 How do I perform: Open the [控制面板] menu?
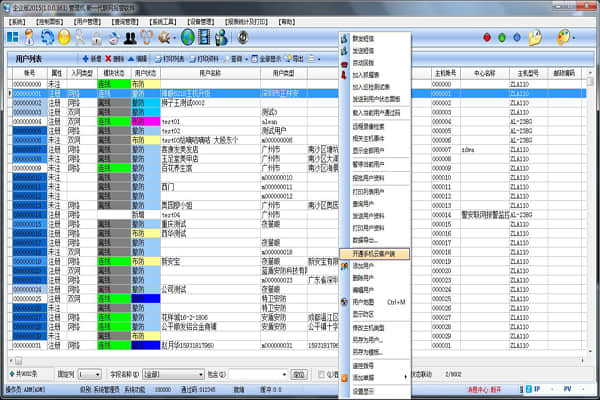click(x=49, y=22)
